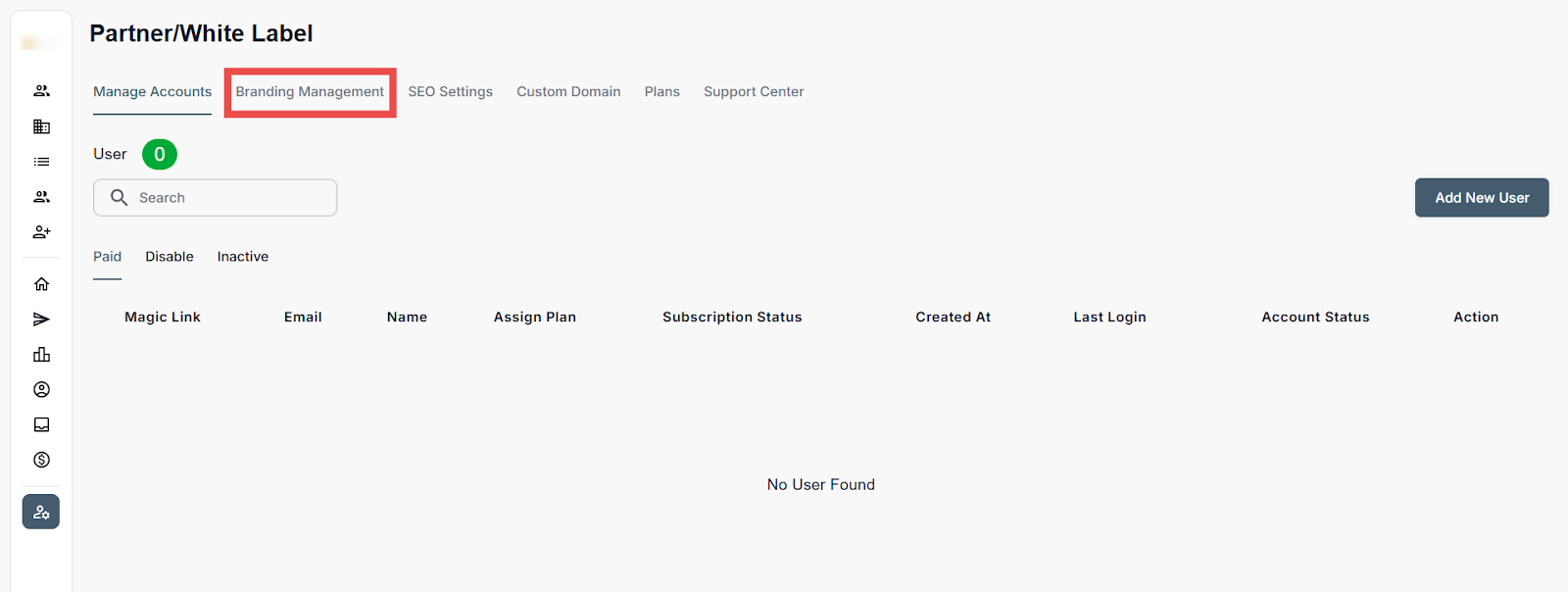Show the Disable users filter tab
This screenshot has width=1568, height=592.
tap(170, 257)
